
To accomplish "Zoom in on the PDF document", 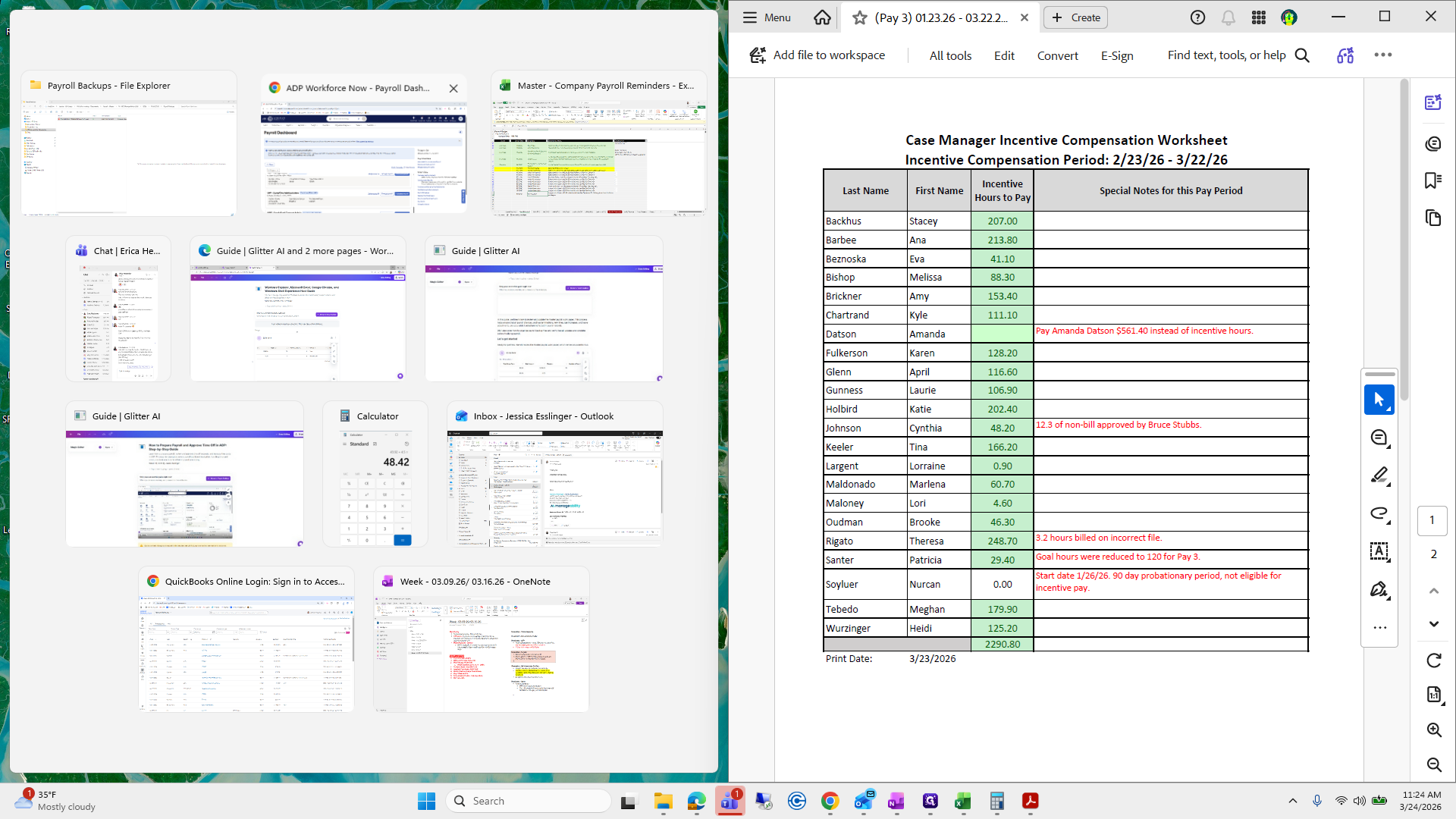I will 1433,730.
